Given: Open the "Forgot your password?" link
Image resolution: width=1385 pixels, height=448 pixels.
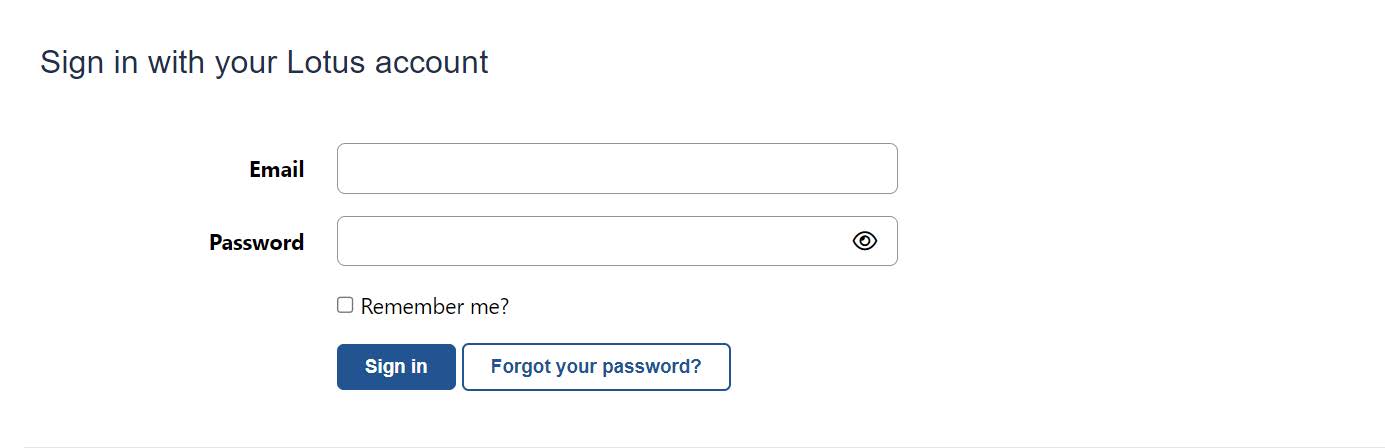Looking at the screenshot, I should click(x=596, y=367).
